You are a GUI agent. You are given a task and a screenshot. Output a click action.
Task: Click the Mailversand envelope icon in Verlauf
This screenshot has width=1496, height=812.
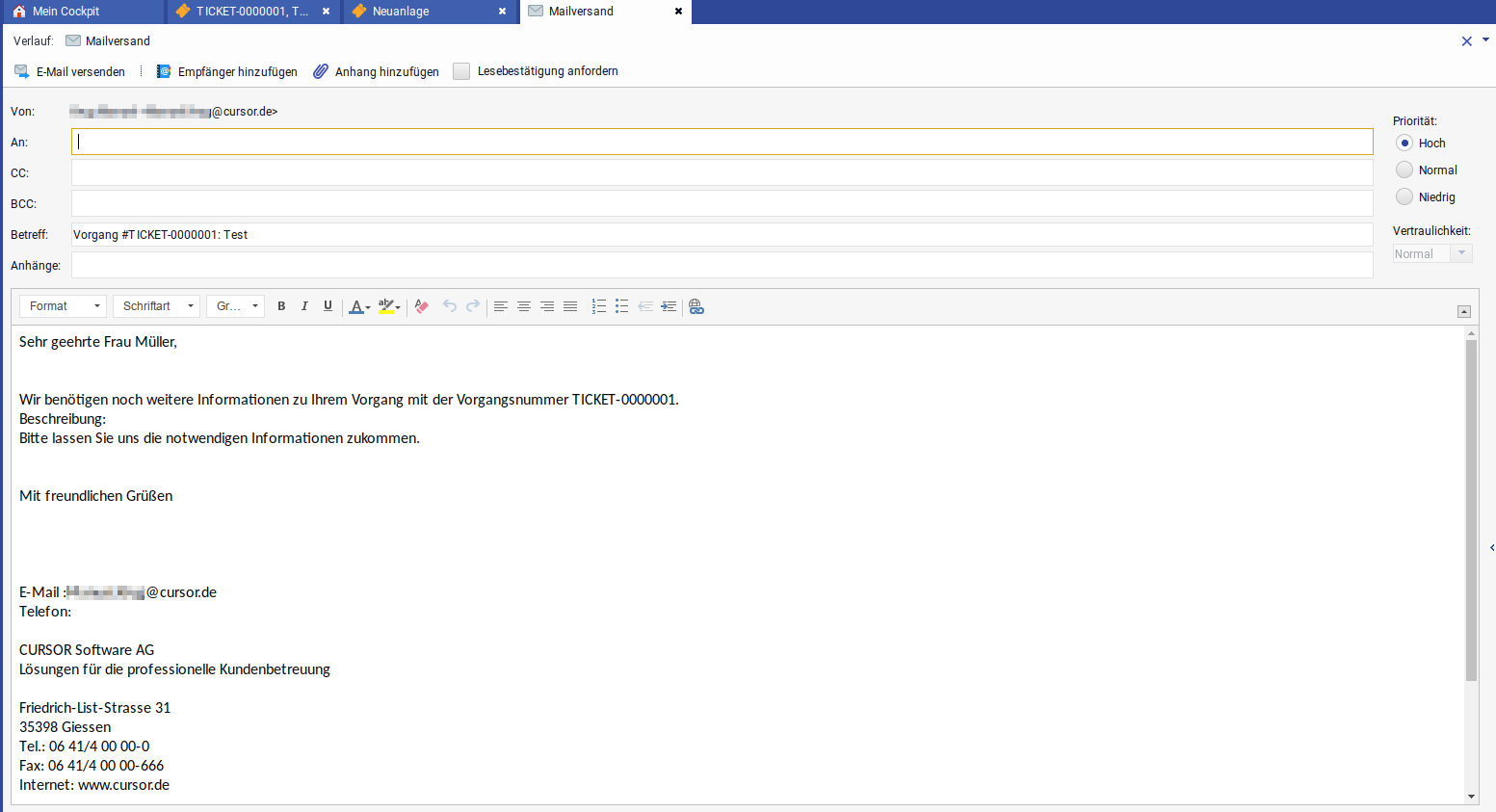pyautogui.click(x=73, y=40)
